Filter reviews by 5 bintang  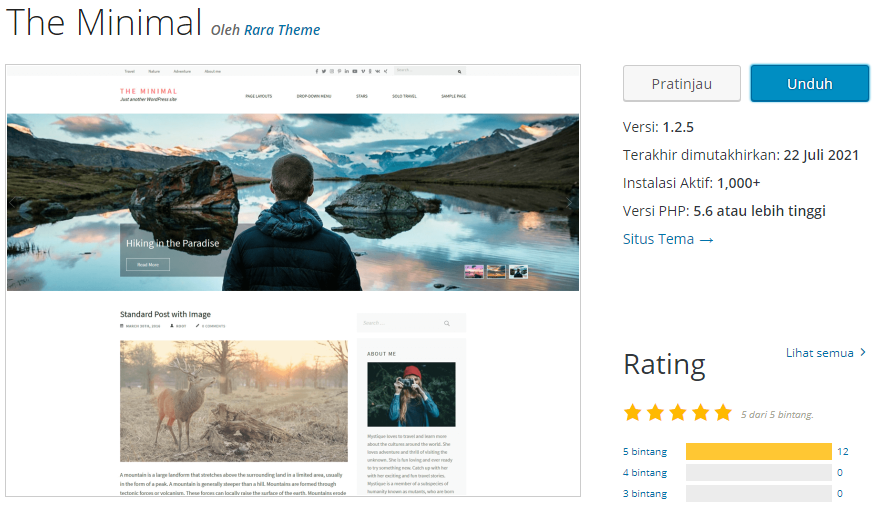coord(645,451)
